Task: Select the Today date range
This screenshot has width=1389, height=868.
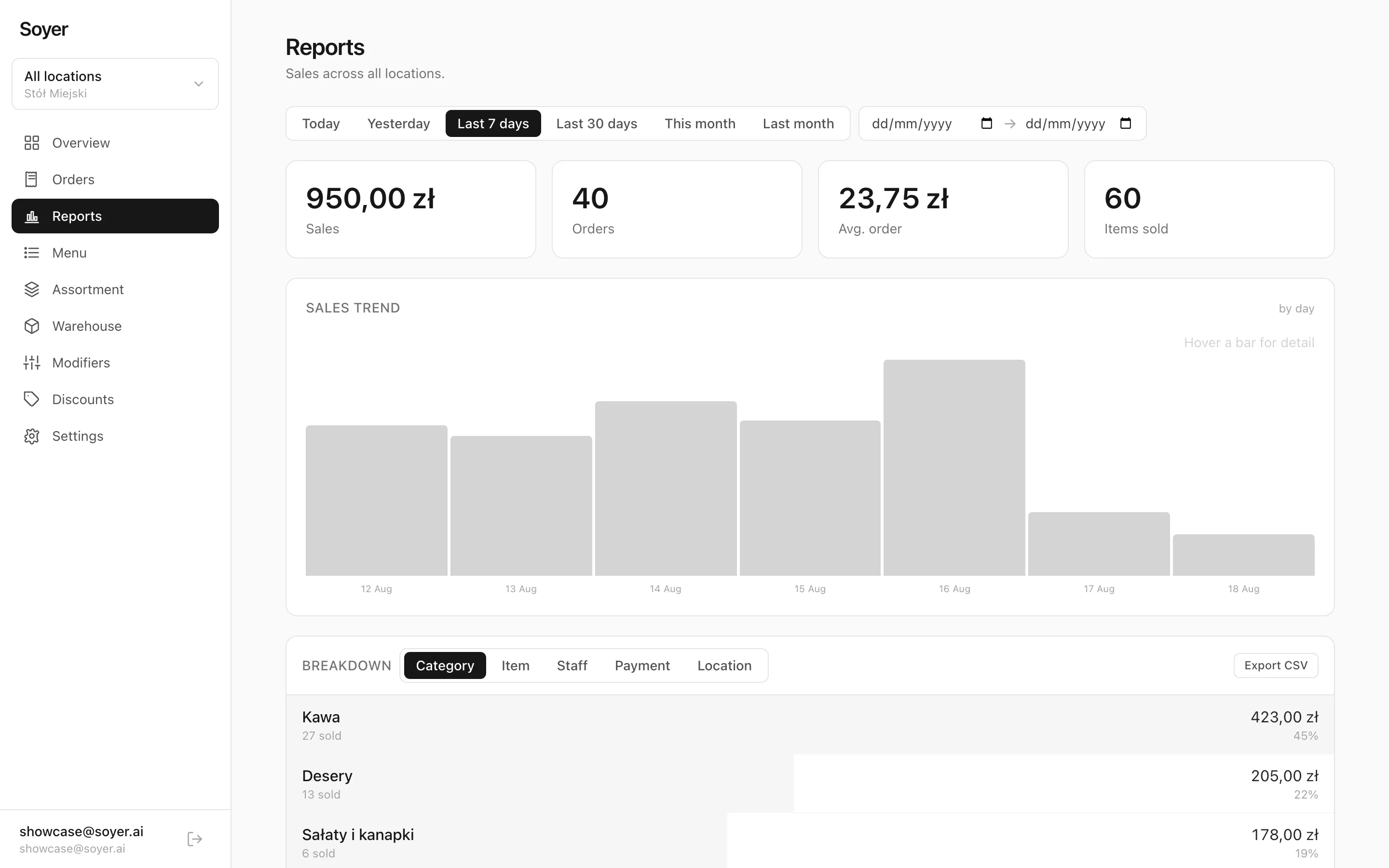Action: pyautogui.click(x=321, y=123)
